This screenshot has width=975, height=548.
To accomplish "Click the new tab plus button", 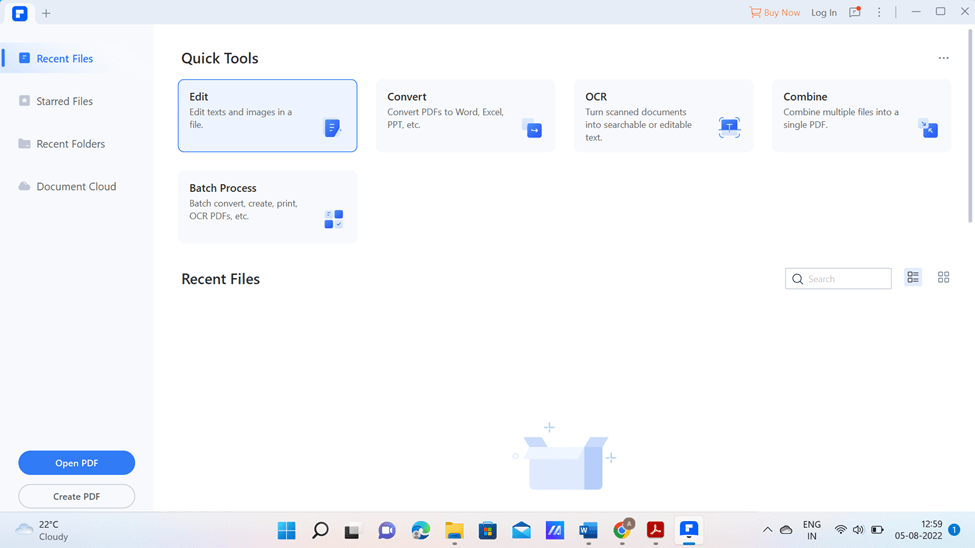I will [x=46, y=13].
